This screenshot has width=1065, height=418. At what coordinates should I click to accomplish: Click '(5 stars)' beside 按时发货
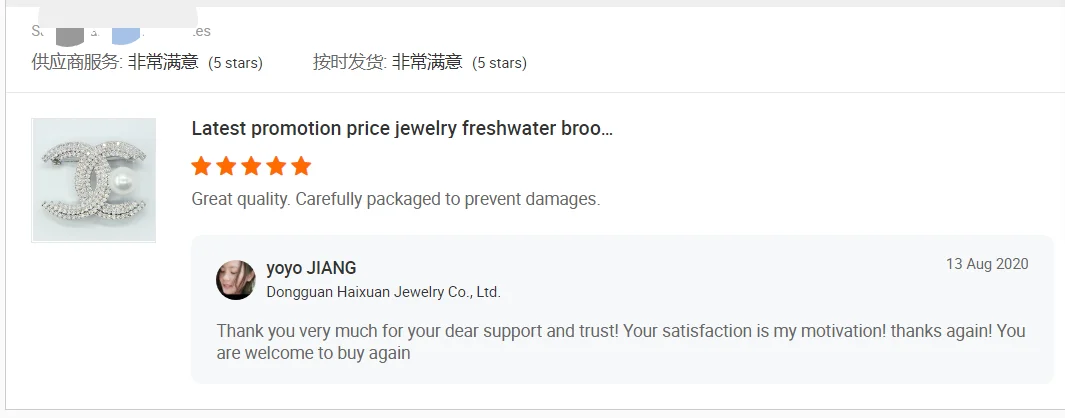[499, 63]
